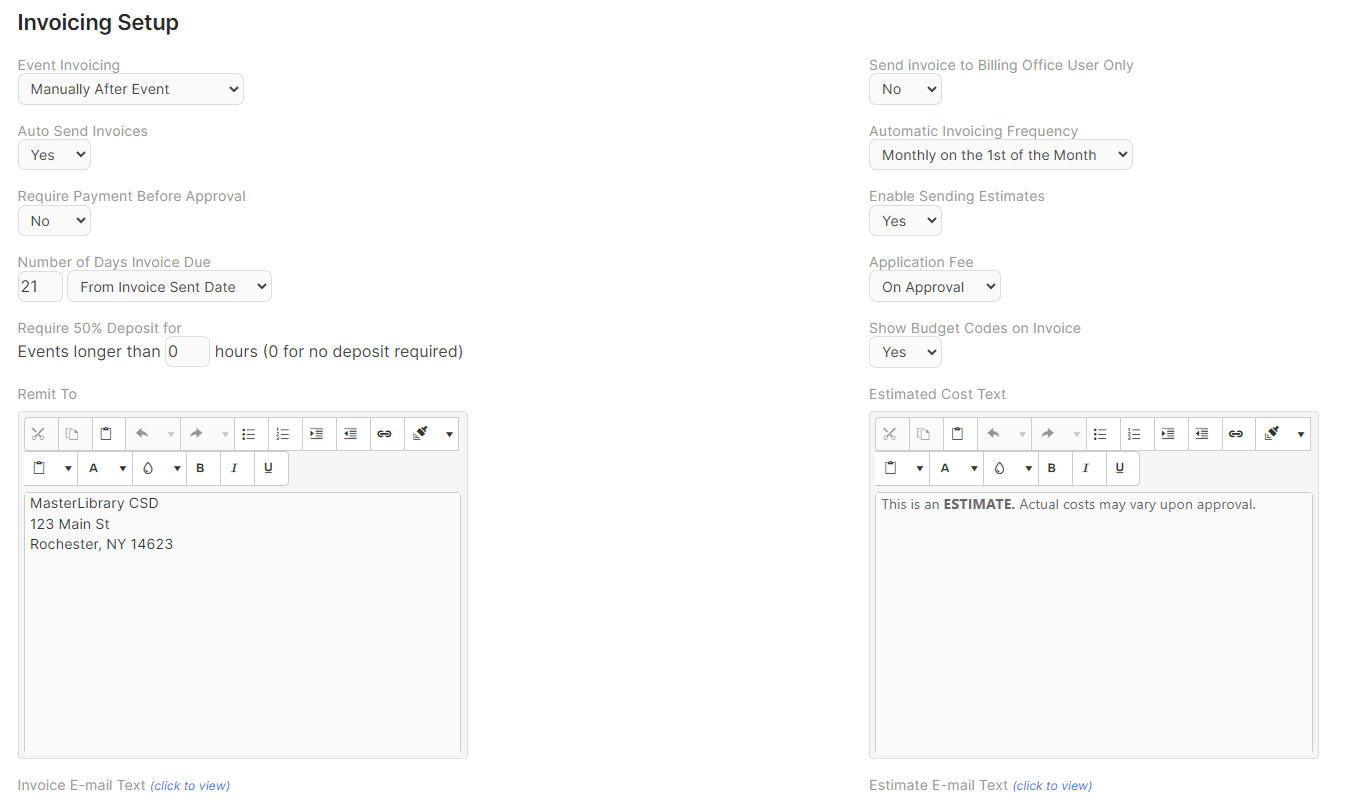Expand format cleaner arrow in Estimated Cost Text editor
Viewport: 1362px width, 802px height.
click(1300, 434)
